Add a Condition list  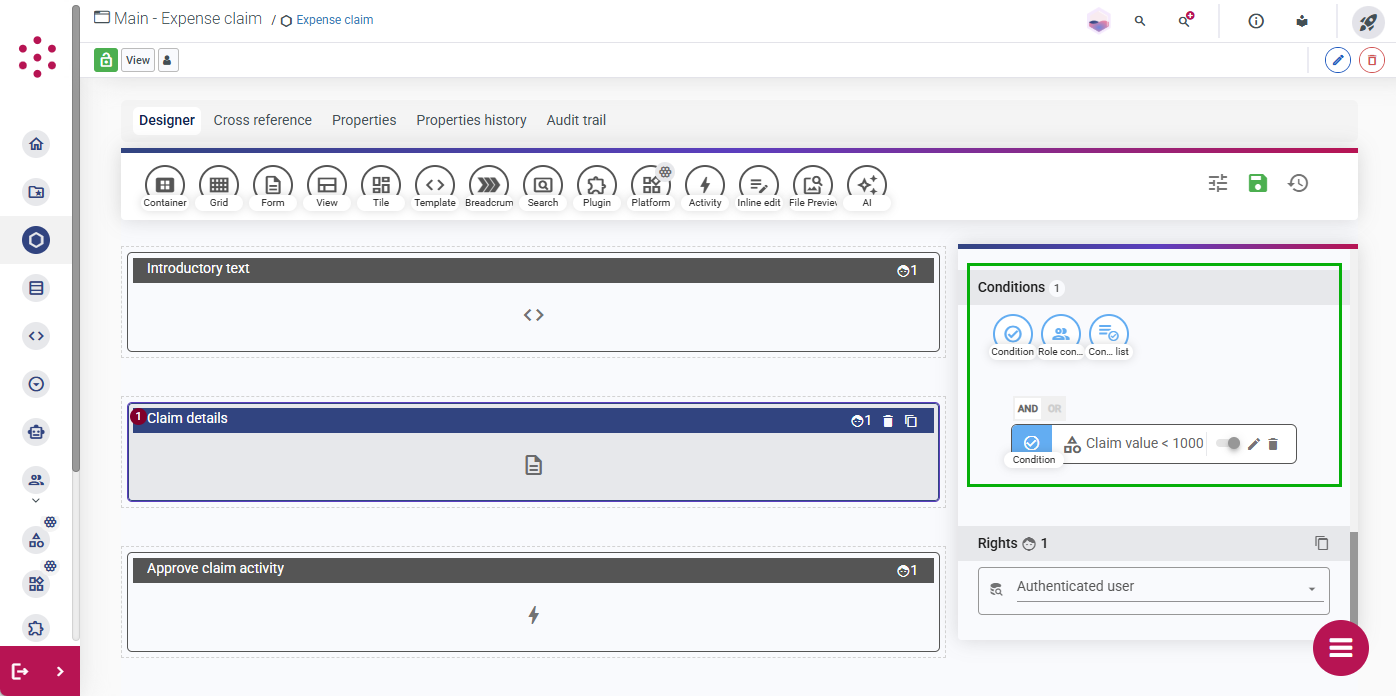point(1109,334)
